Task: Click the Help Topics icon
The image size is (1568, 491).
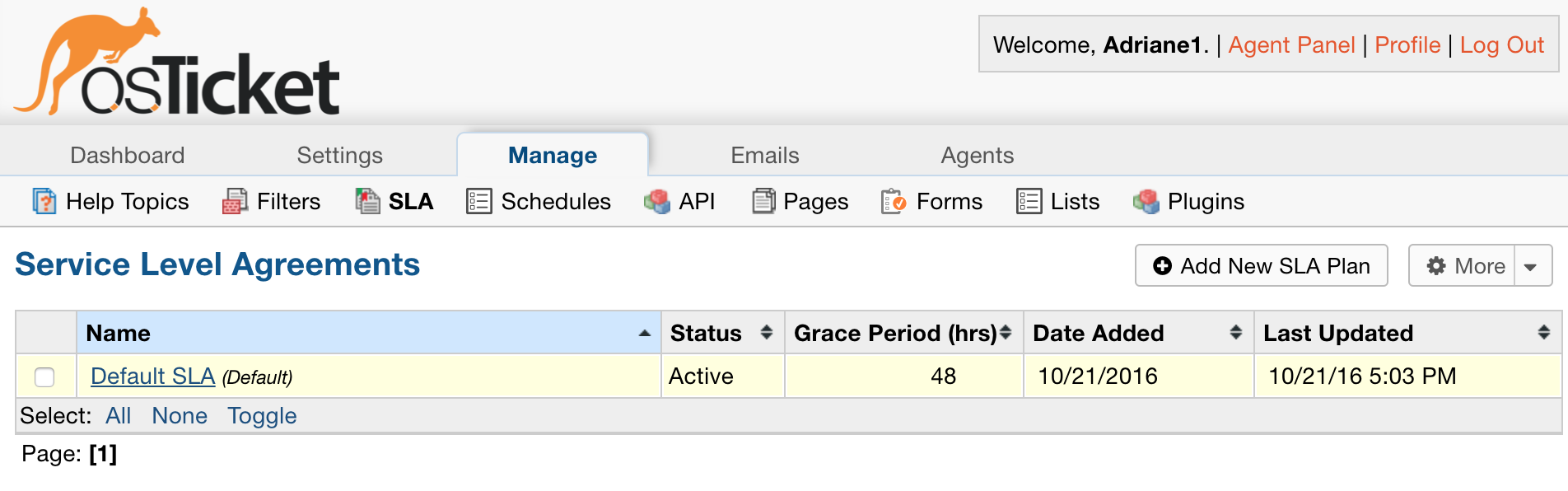Action: pyautogui.click(x=44, y=201)
